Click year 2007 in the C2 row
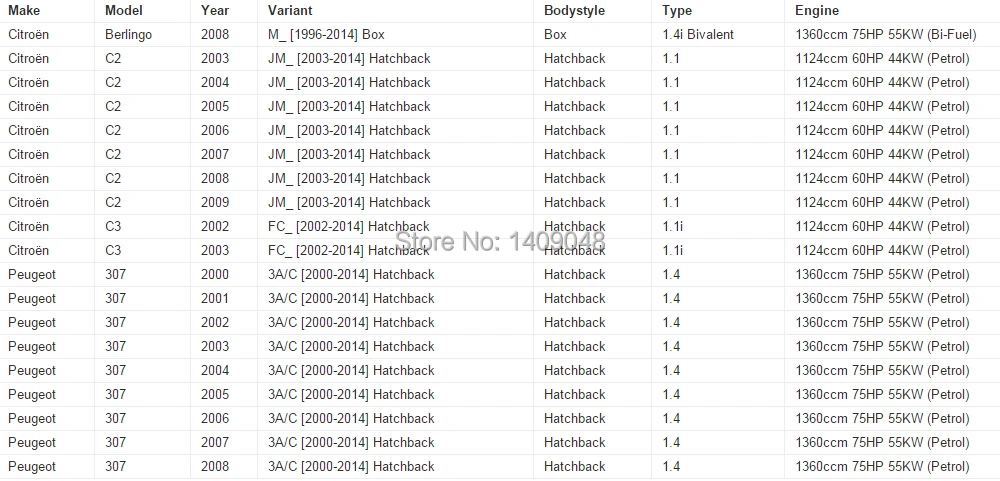Image resolution: width=1000 pixels, height=481 pixels. [x=215, y=154]
